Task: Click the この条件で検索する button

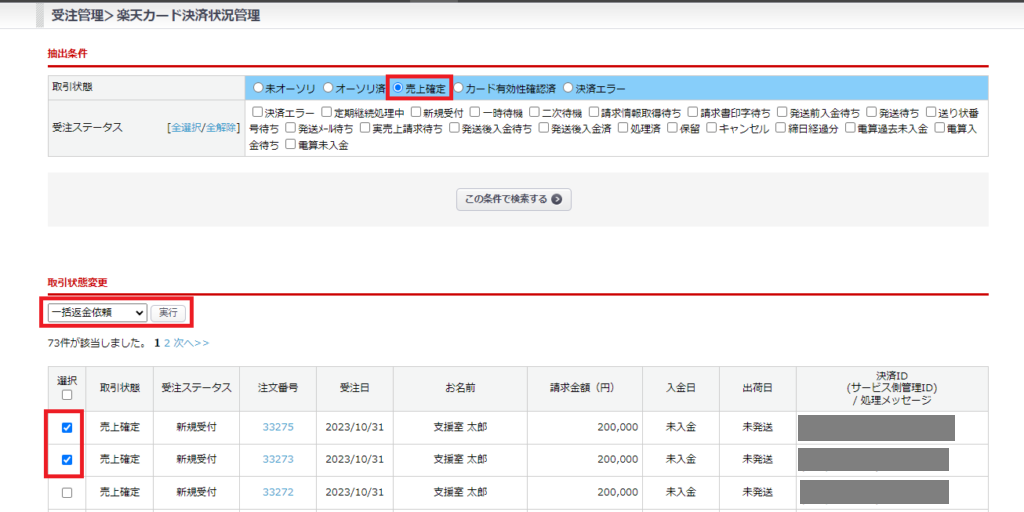Action: coord(514,199)
